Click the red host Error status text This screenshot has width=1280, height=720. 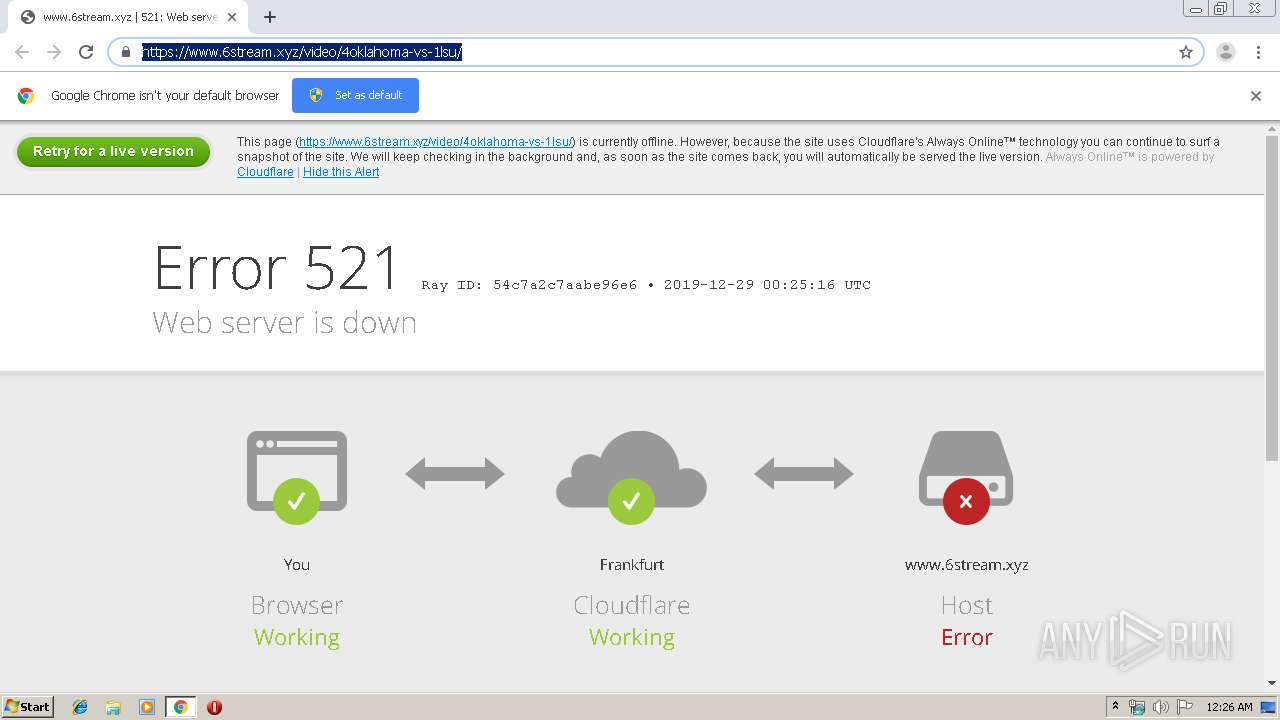pos(966,638)
